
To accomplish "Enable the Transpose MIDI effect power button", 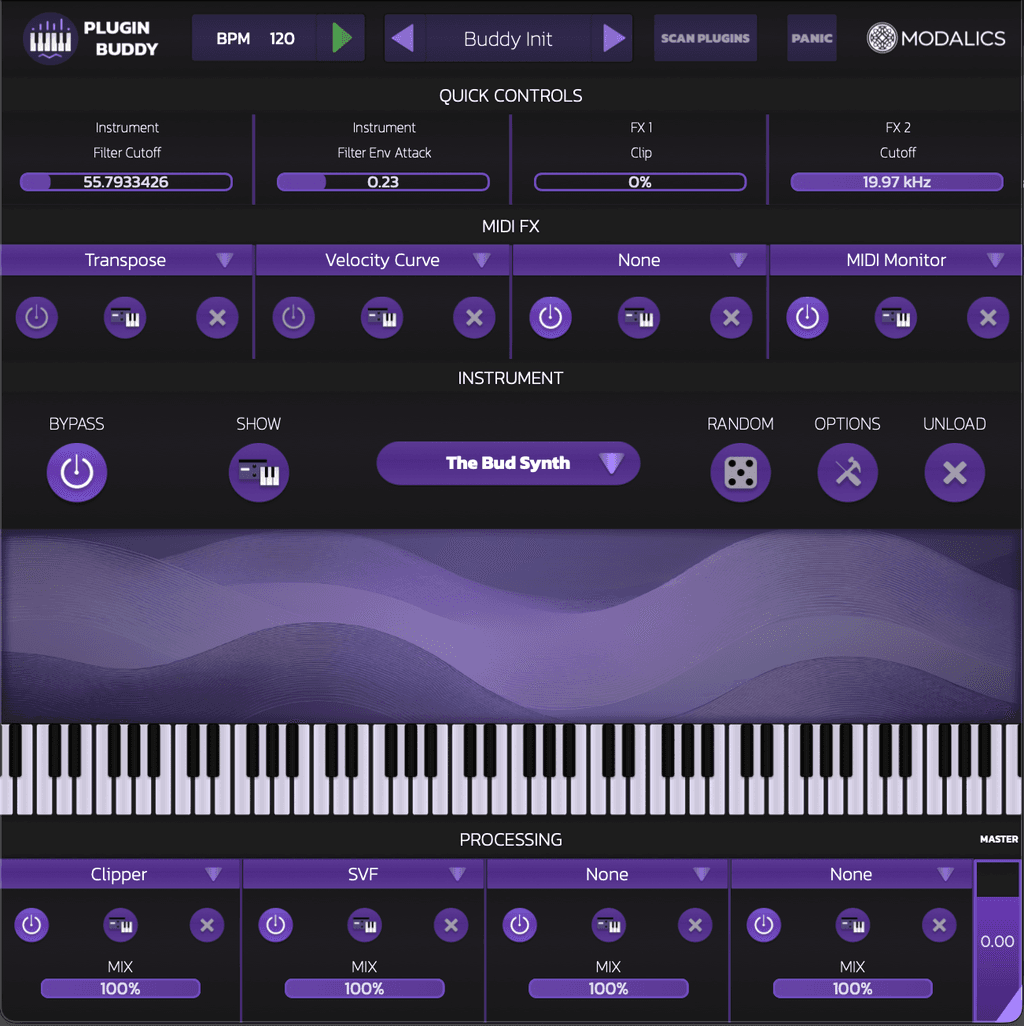I will click(37, 317).
